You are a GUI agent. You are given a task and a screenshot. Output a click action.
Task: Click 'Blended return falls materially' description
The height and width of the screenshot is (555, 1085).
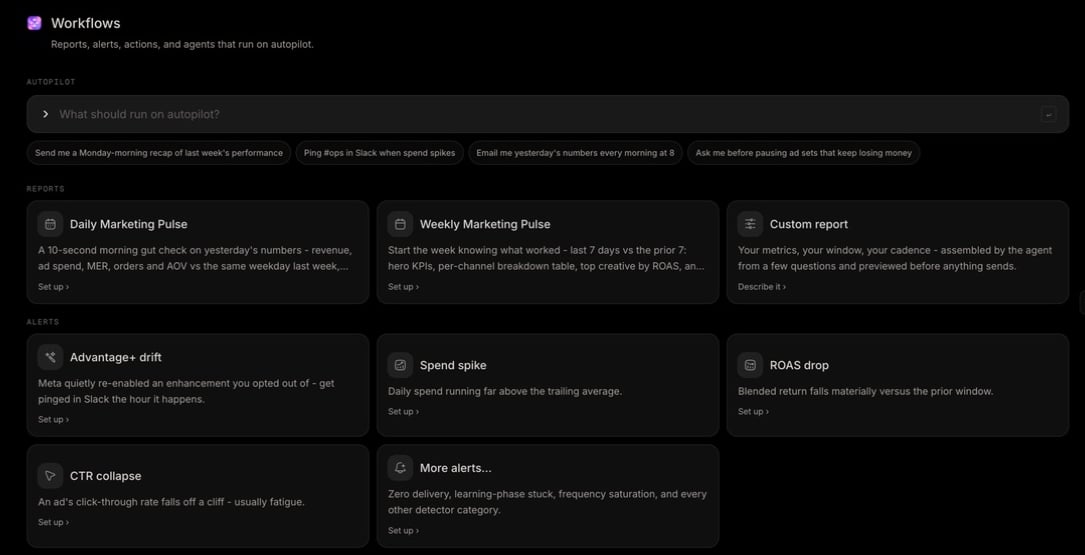pos(865,391)
